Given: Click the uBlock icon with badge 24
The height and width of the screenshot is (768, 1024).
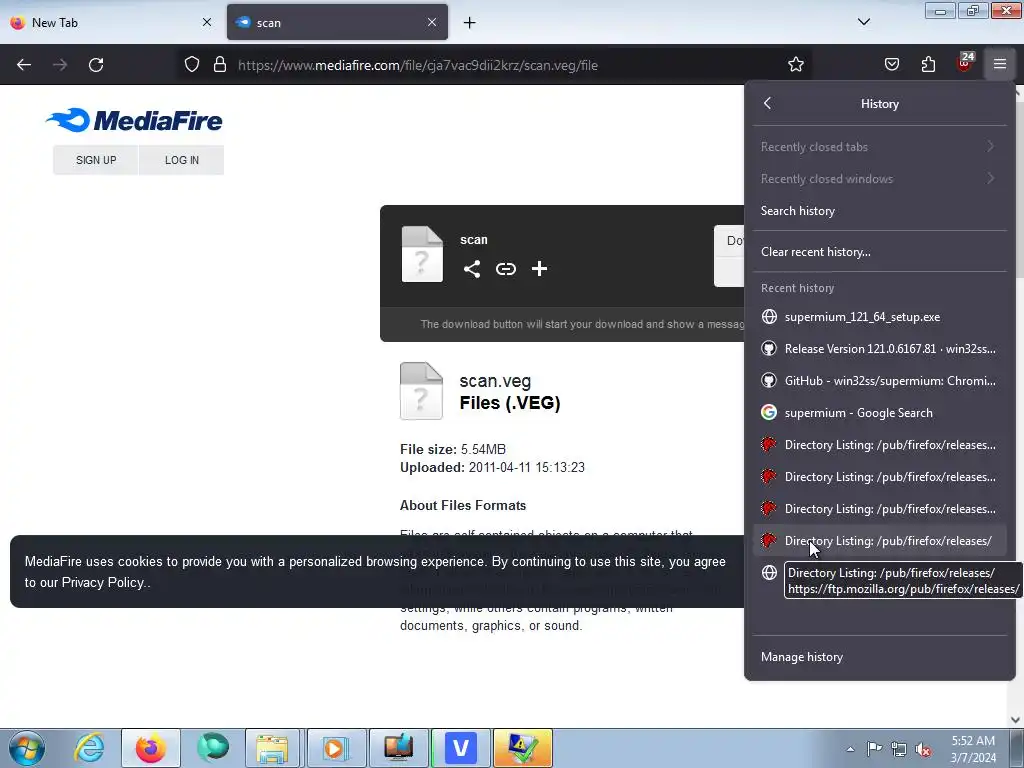Looking at the screenshot, I should [965, 63].
